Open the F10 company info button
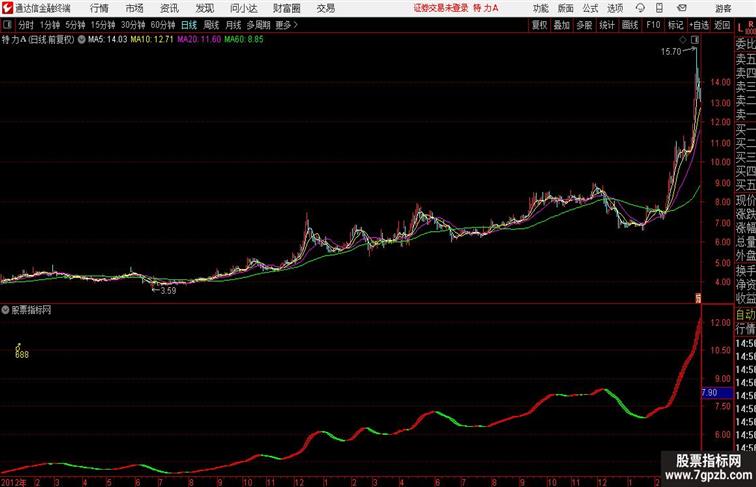Screen dimensions: 756x487 [653, 25]
